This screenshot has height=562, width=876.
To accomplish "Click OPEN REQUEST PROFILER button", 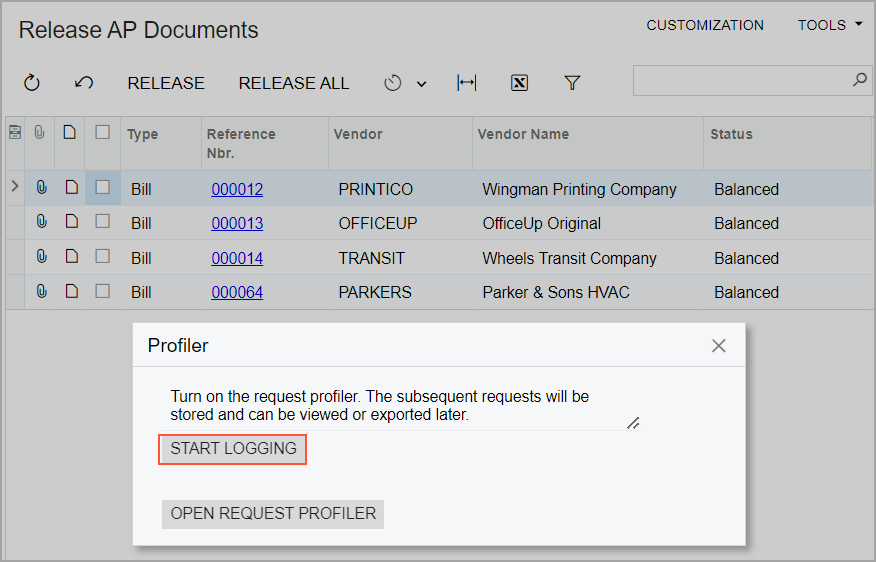I will [x=273, y=513].
